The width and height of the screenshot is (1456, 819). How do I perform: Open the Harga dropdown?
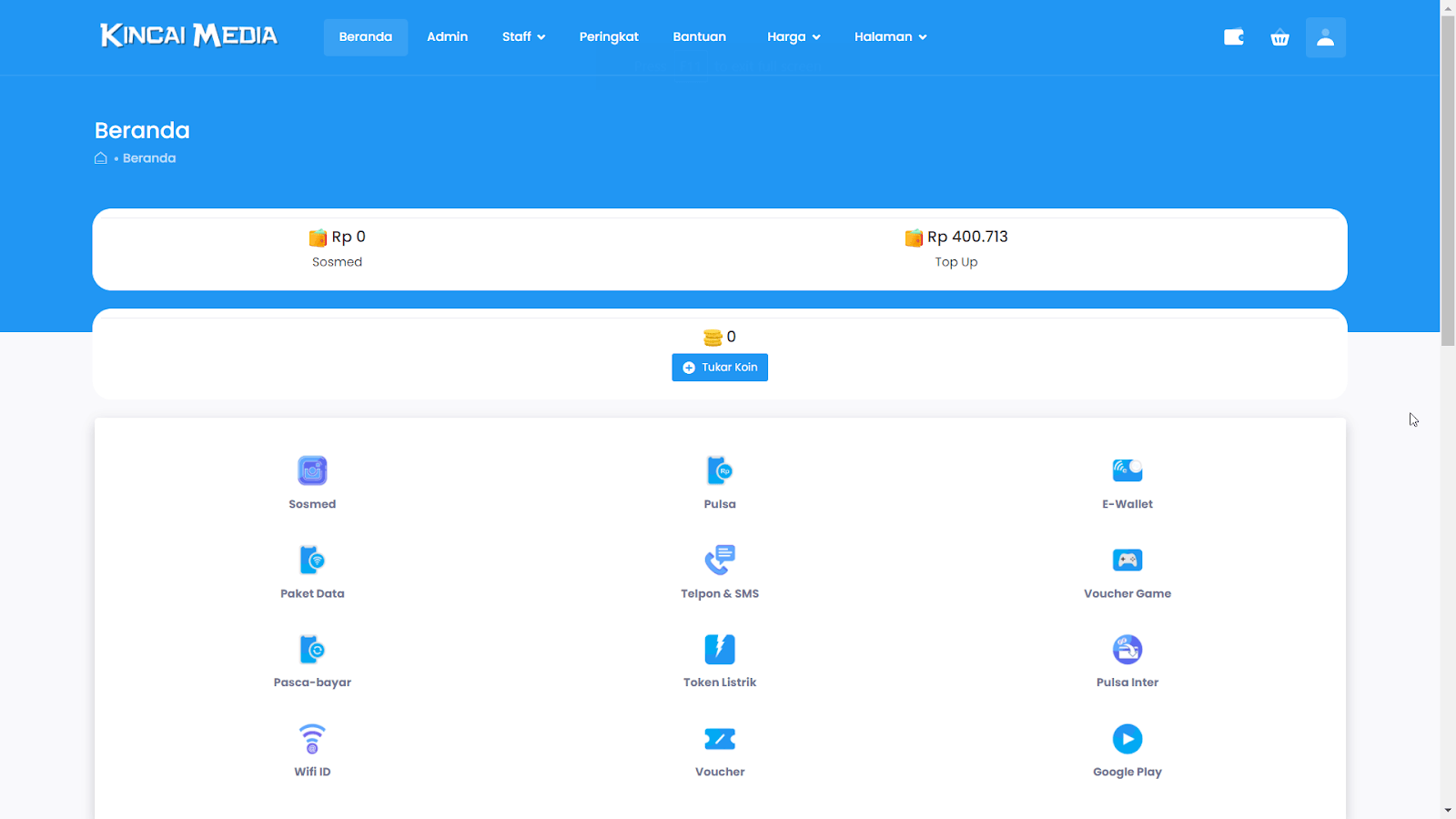pyautogui.click(x=793, y=37)
